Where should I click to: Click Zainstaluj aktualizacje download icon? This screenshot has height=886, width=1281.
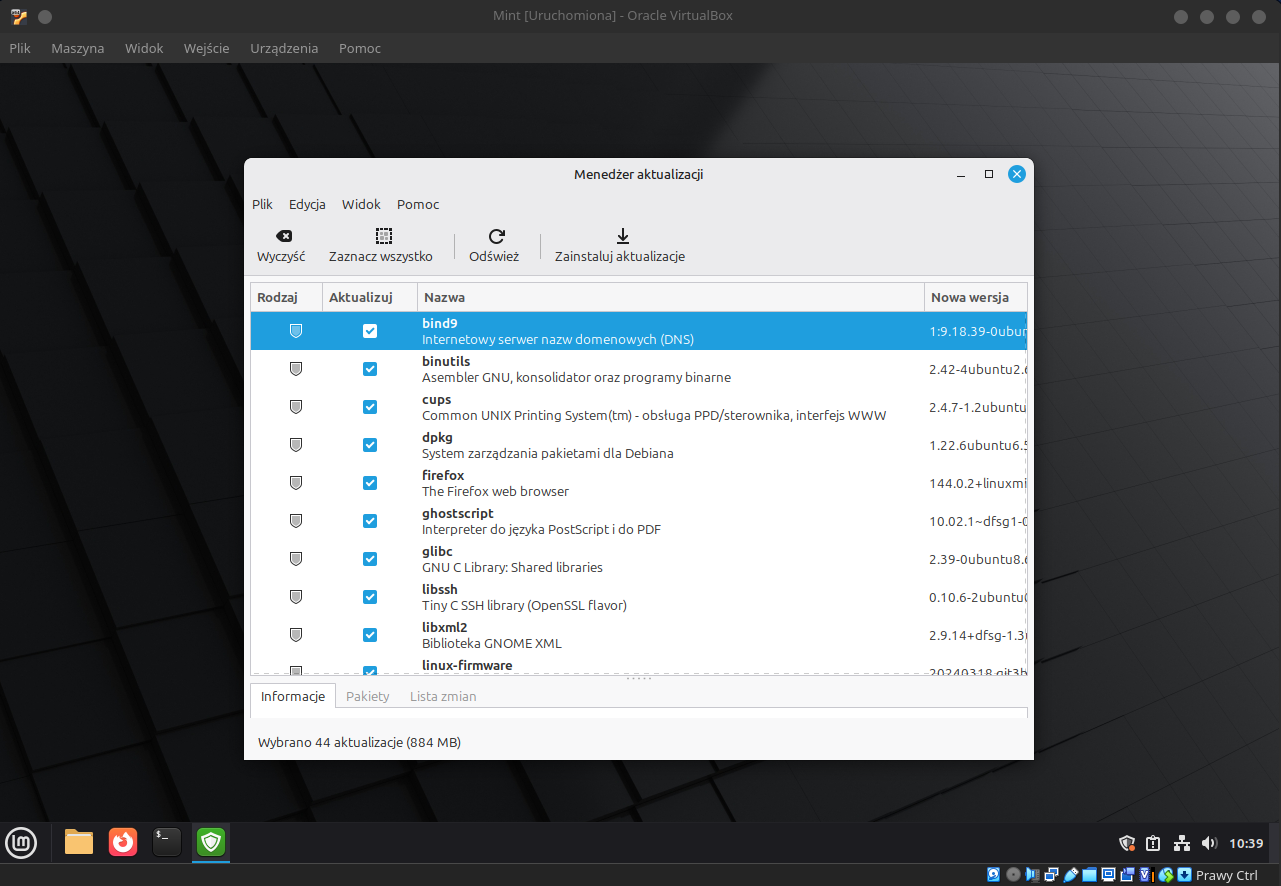click(x=622, y=236)
